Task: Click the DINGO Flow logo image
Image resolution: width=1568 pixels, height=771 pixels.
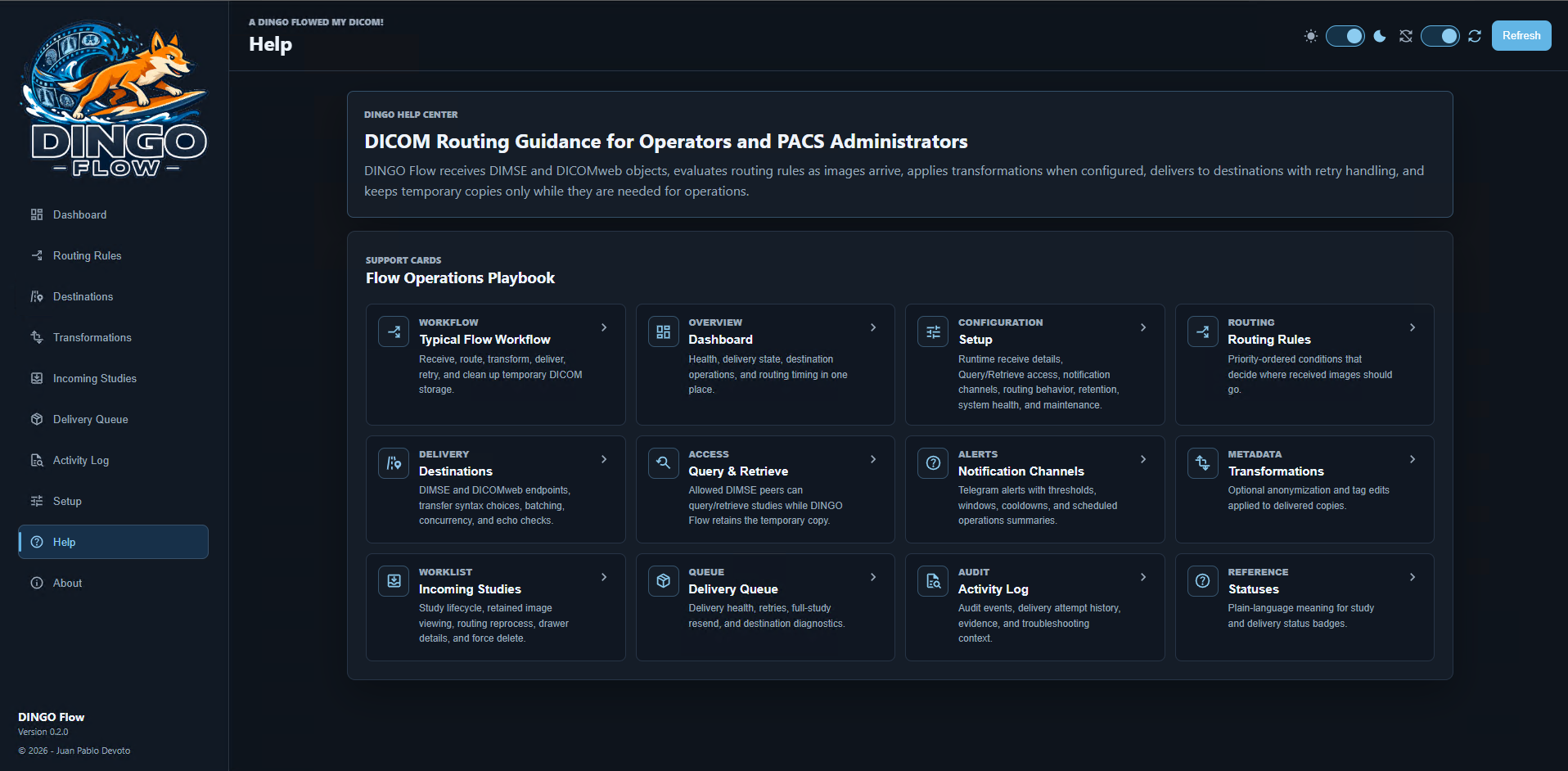Action: pos(115,98)
